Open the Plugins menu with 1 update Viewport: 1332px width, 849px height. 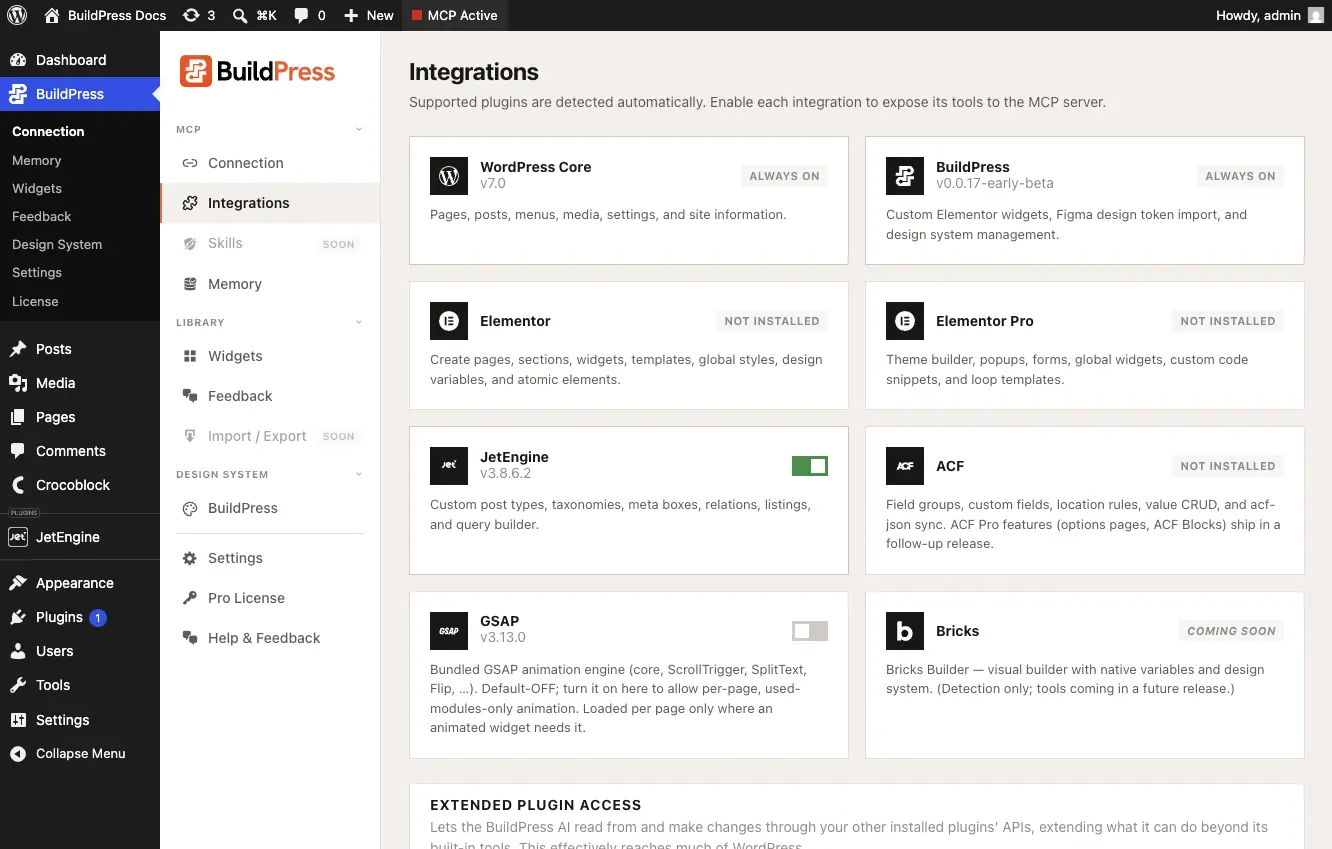[80, 617]
